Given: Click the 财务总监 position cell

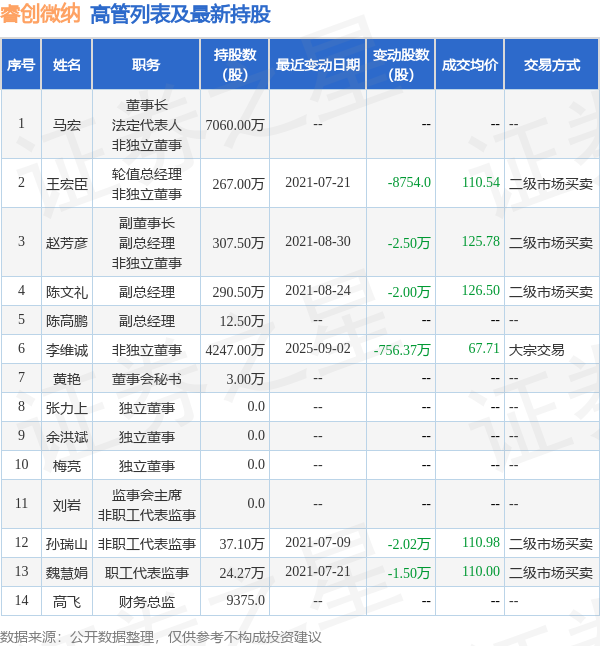Looking at the screenshot, I should (147, 602).
